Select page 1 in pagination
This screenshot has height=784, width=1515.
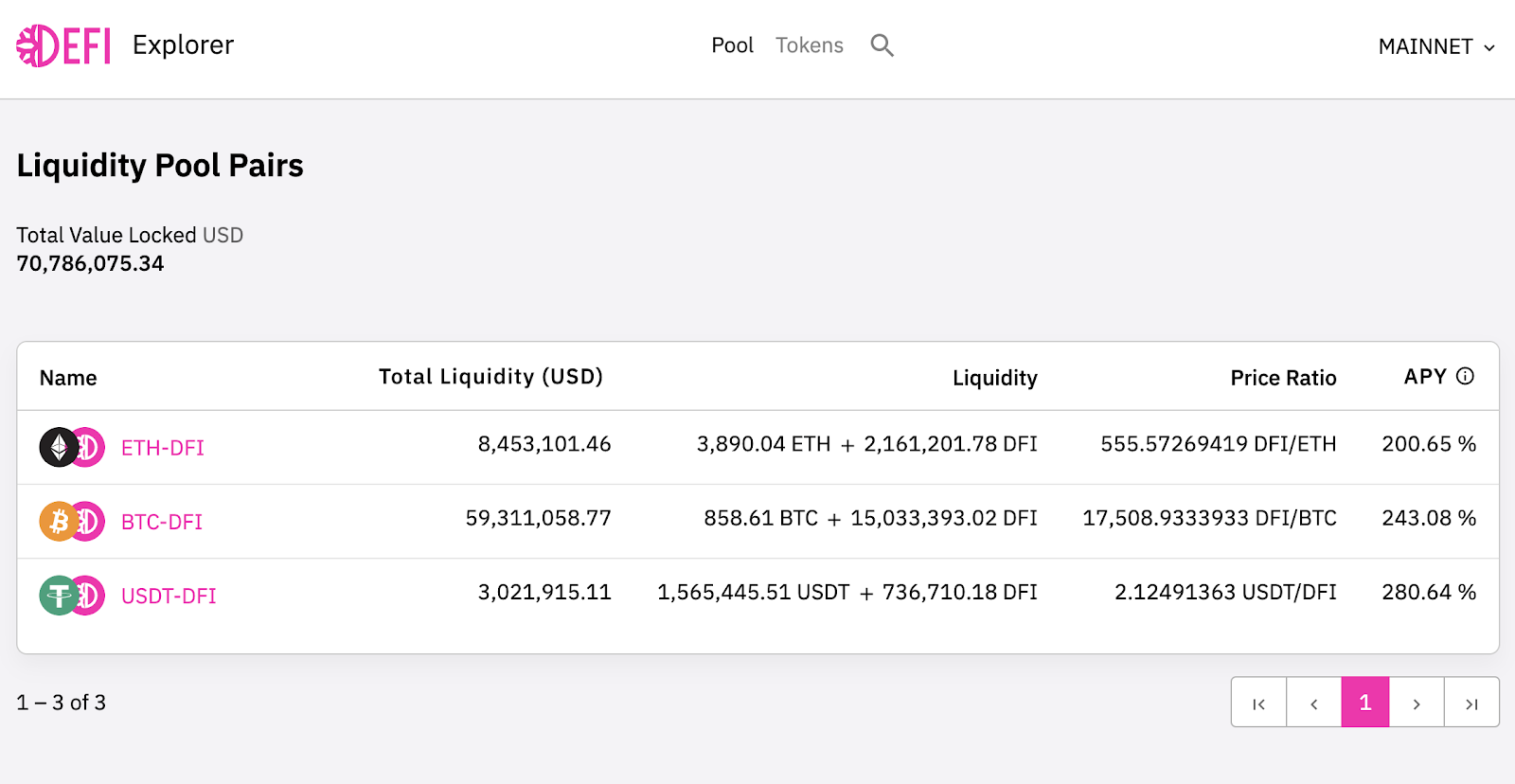1365,703
